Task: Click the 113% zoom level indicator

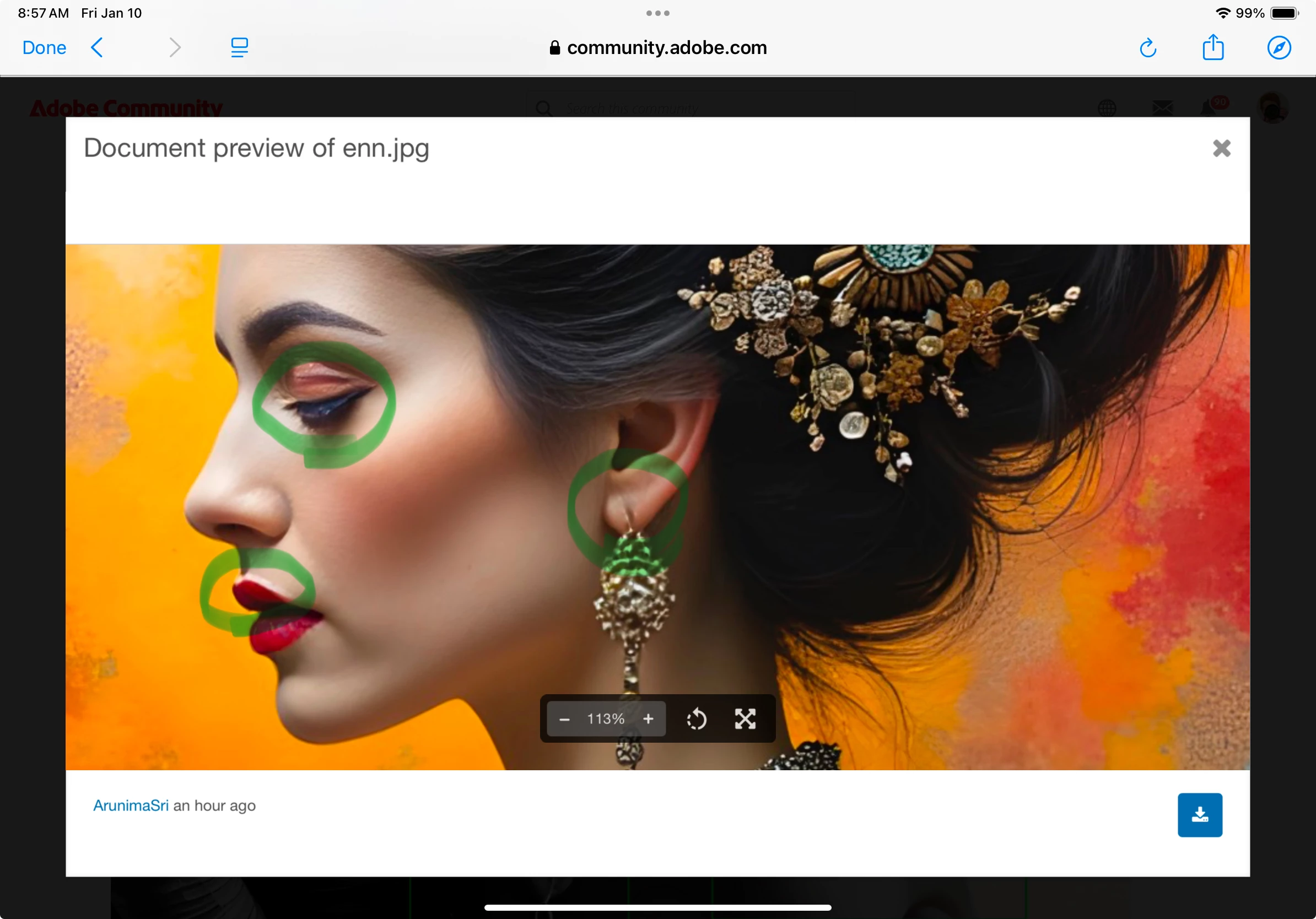Action: 605,719
